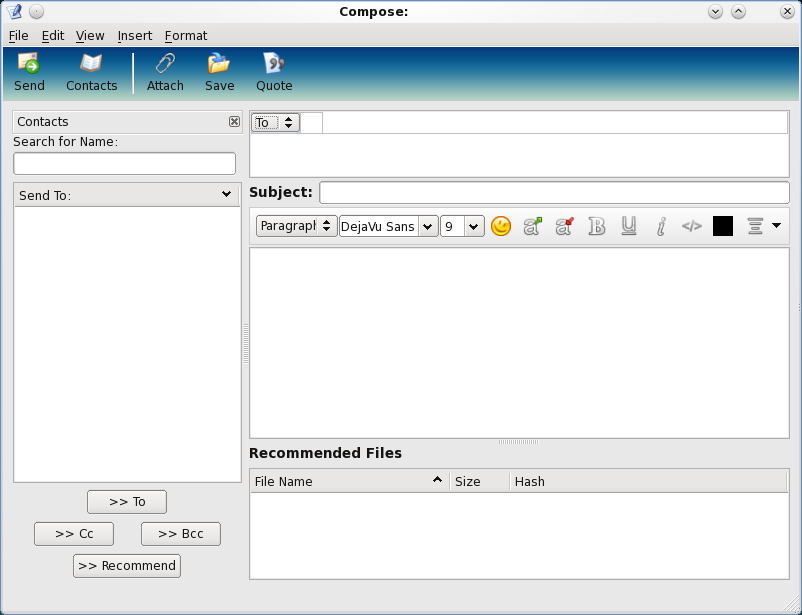Viewport: 802px width, 615px height.
Task: Click the round button beside the title icon
Action: pos(36,11)
